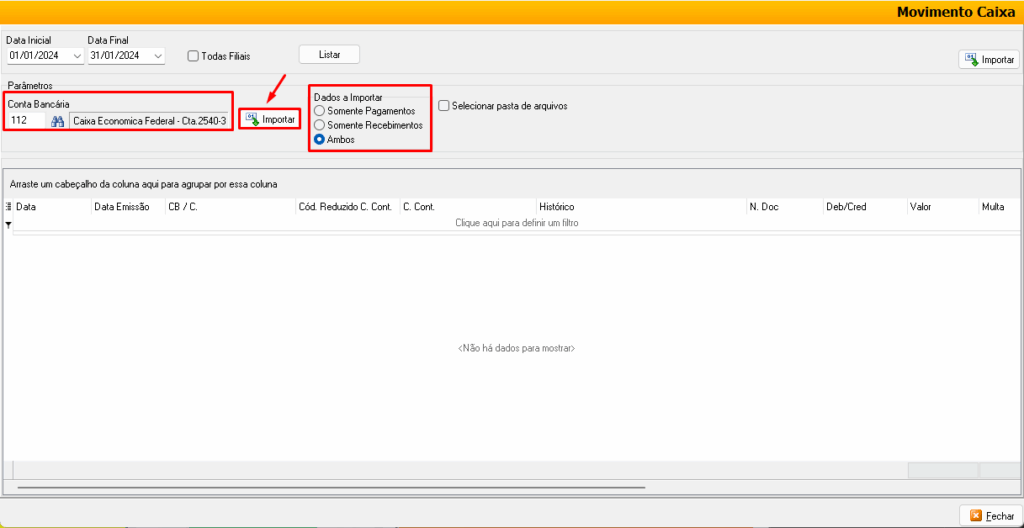
Task: Click the Data Emissão column header
Action: click(x=121, y=207)
